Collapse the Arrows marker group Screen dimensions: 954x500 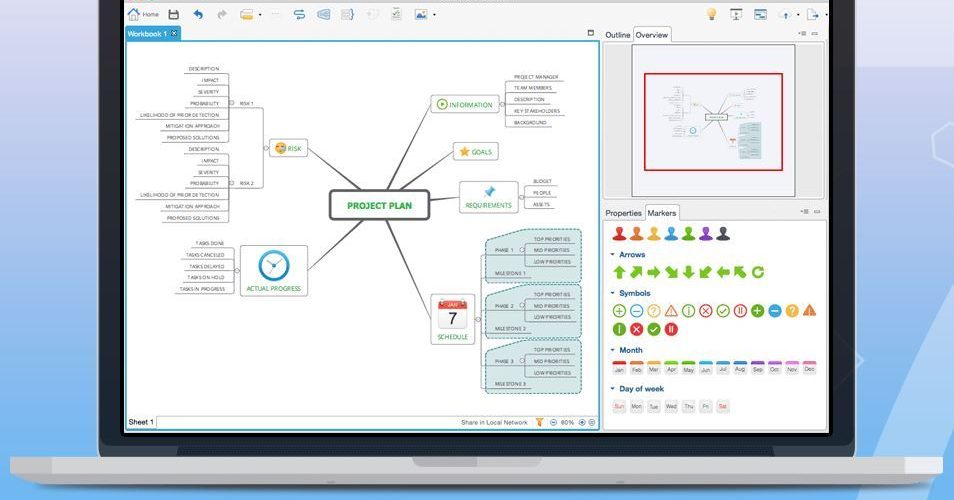[613, 255]
